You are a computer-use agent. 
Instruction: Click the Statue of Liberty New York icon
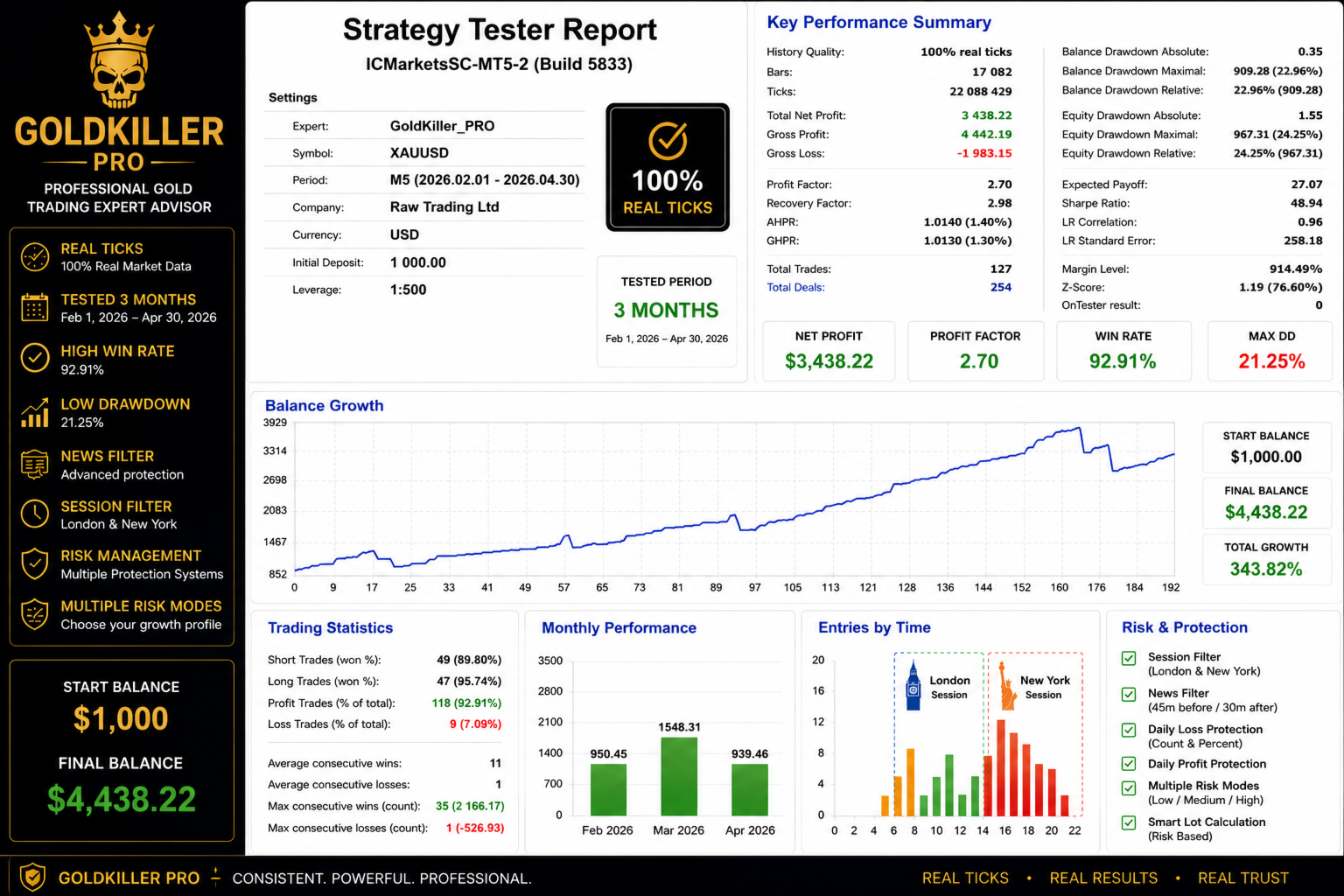point(1006,685)
